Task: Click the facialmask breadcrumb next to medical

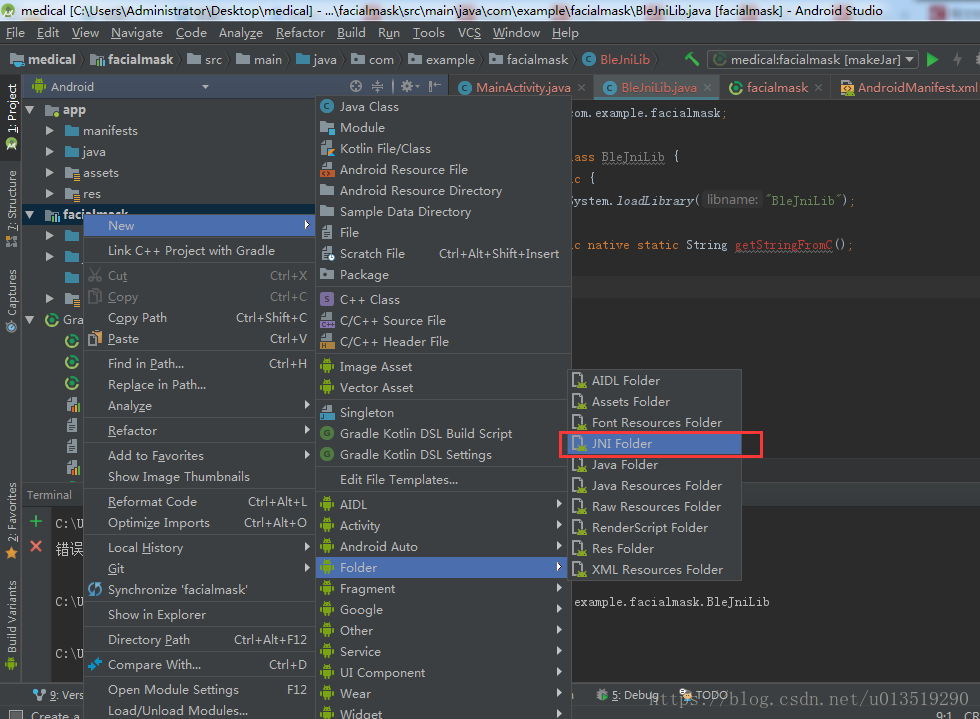Action: click(x=132, y=59)
